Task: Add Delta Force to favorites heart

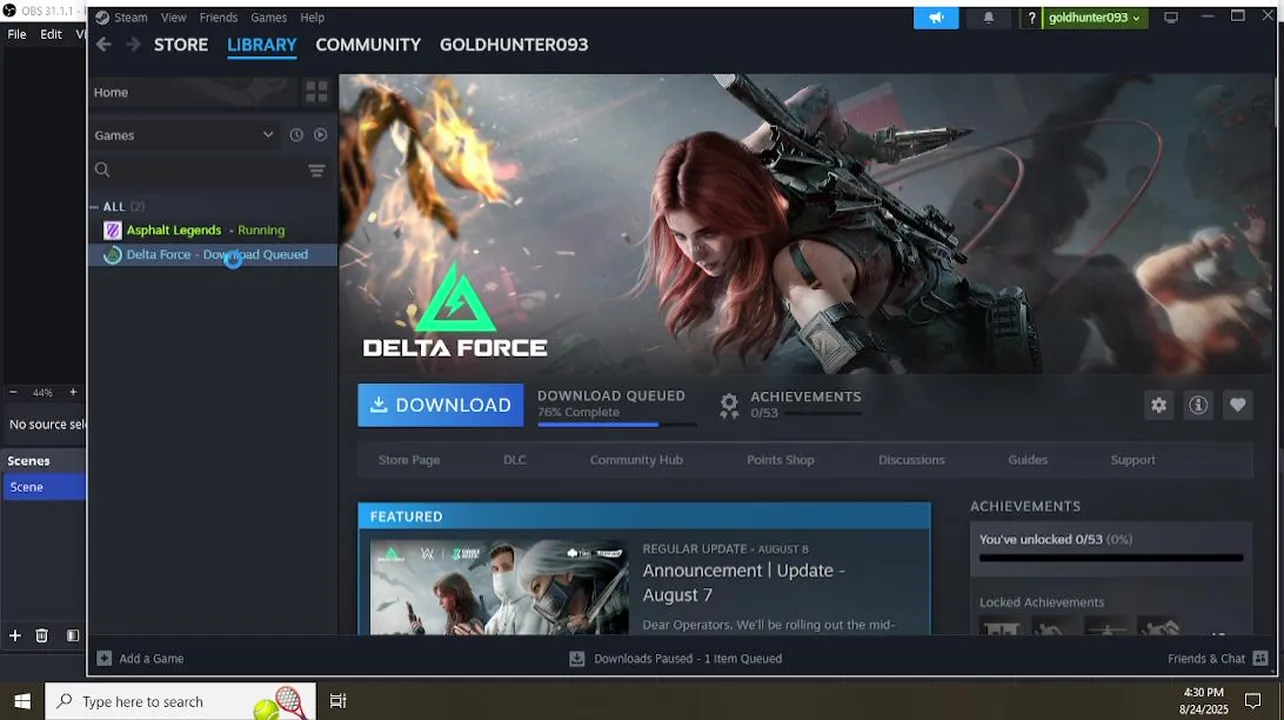Action: pyautogui.click(x=1237, y=405)
